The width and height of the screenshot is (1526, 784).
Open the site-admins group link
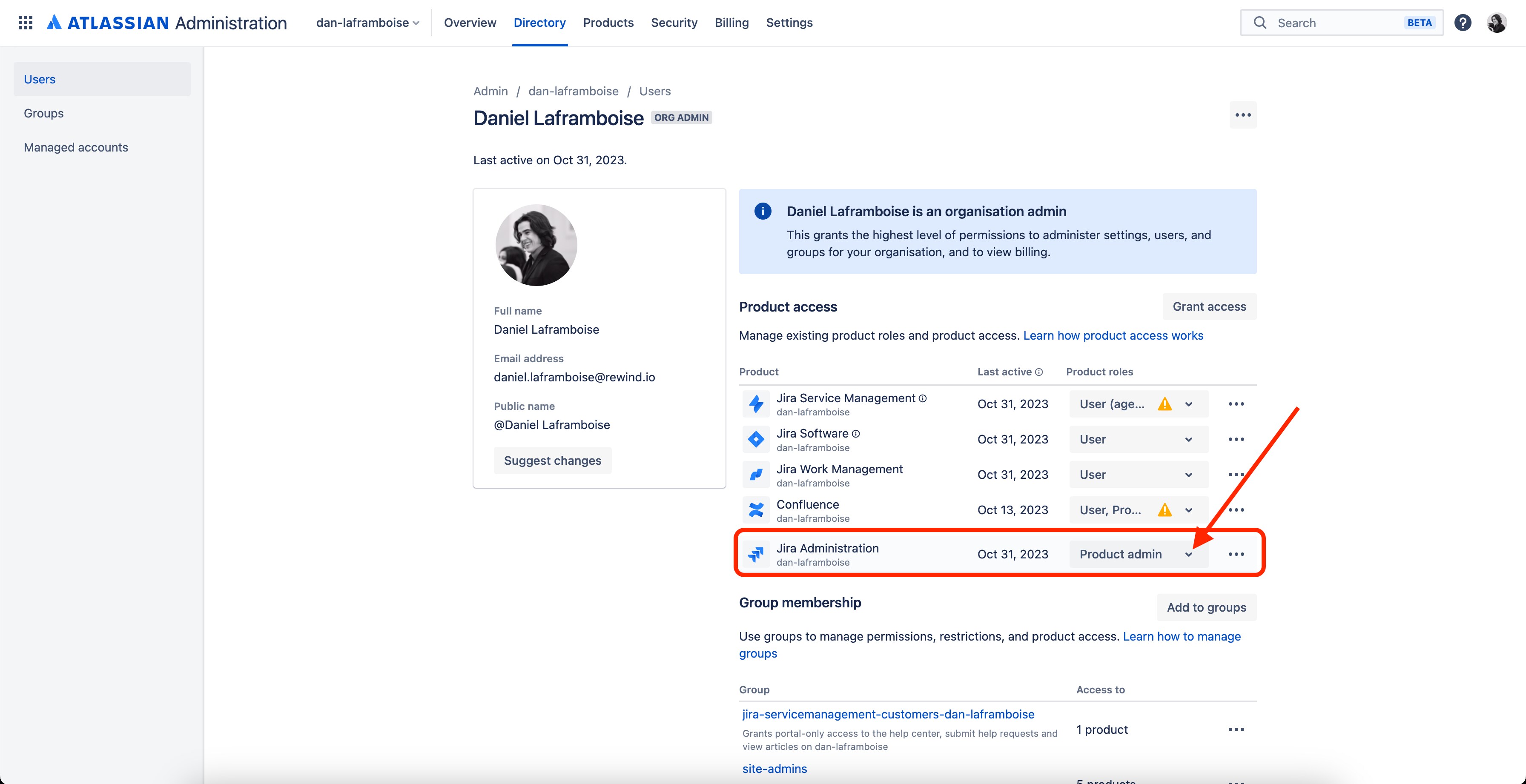coord(774,769)
